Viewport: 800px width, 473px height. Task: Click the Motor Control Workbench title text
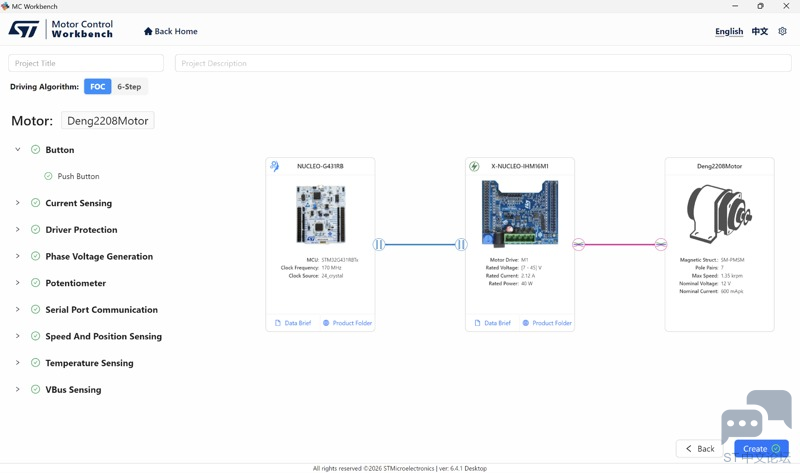pos(82,29)
